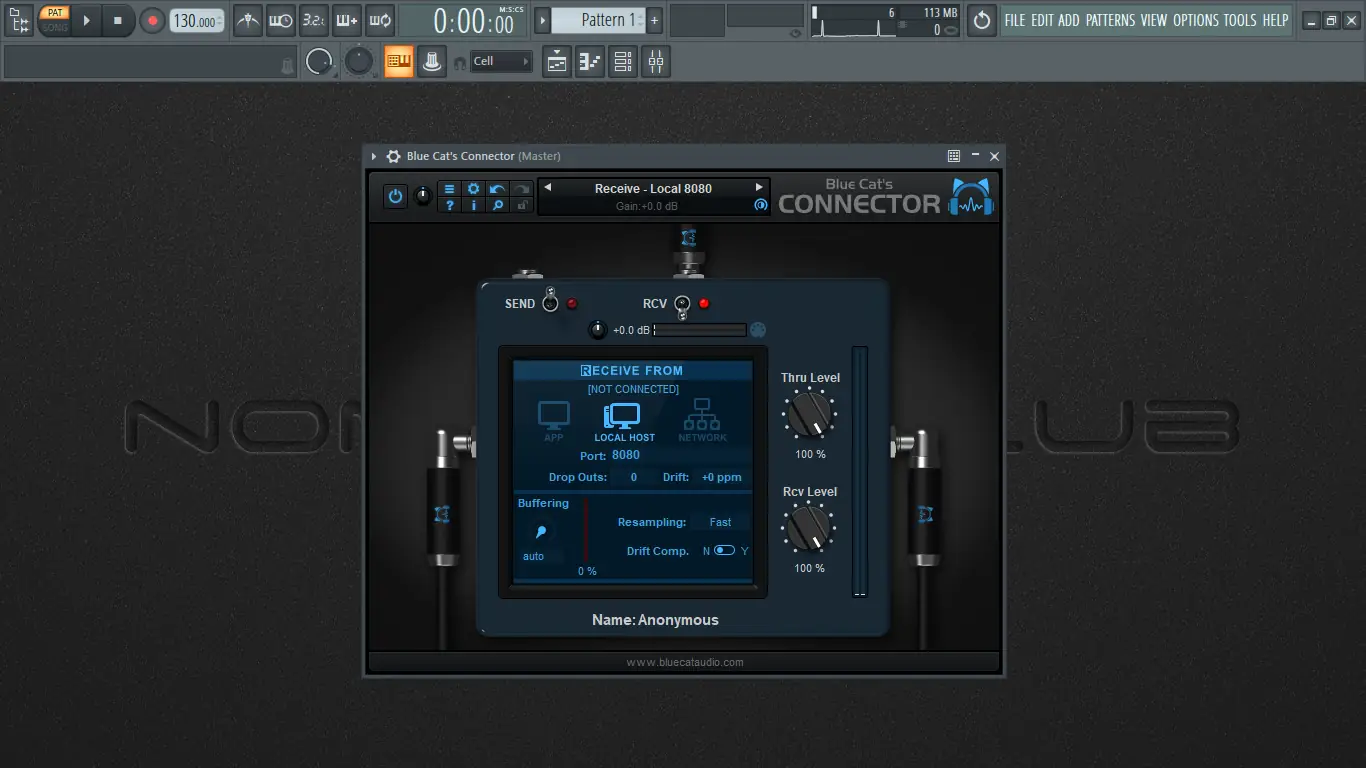
Task: Open the FILE menu
Action: (1015, 20)
